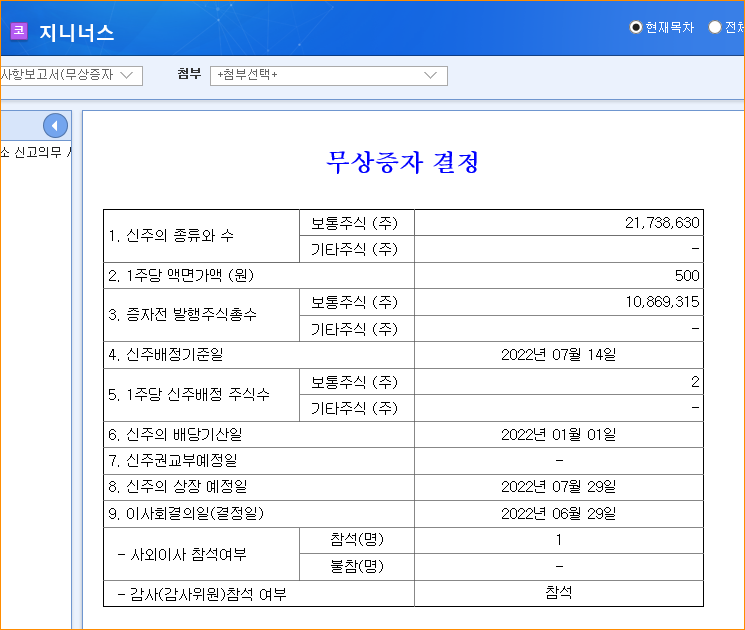The width and height of the screenshot is (745, 630).
Task: Click the 불참(명) sub-label cell
Action: pyautogui.click(x=357, y=566)
